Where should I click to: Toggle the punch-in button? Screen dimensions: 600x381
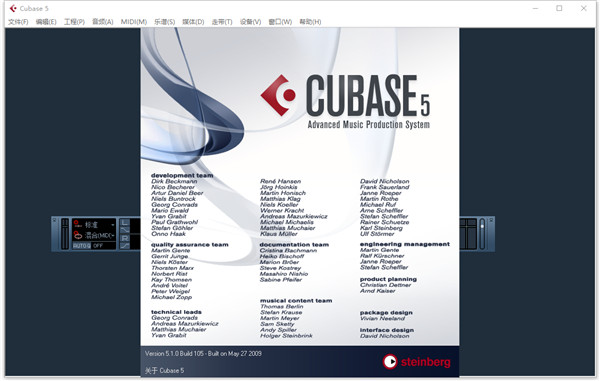pos(125,230)
